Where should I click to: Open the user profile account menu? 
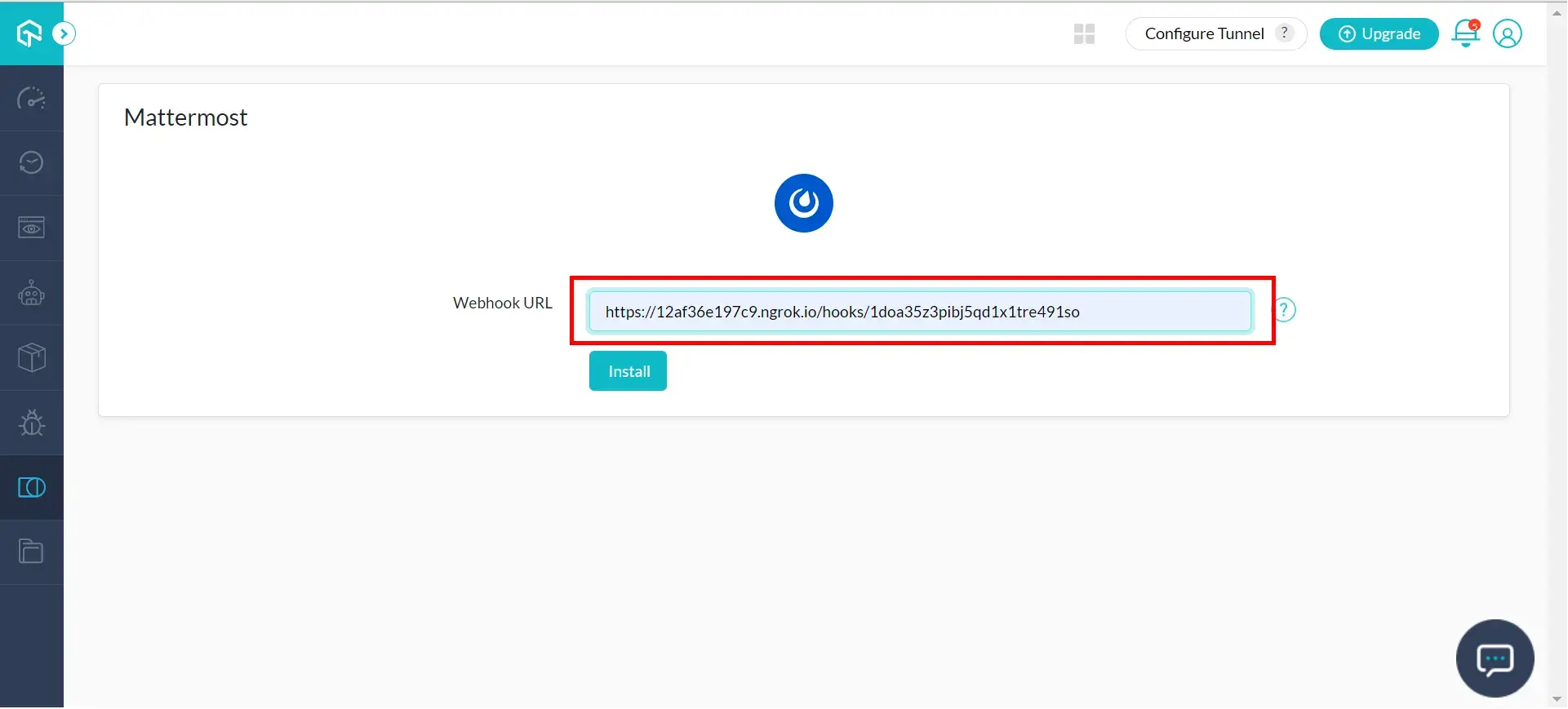tap(1507, 33)
